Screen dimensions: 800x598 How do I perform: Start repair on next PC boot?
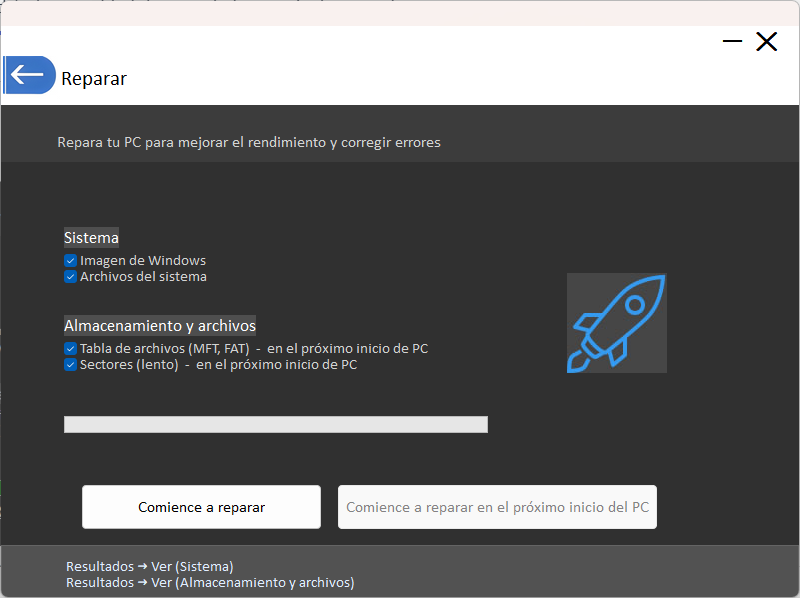point(497,507)
